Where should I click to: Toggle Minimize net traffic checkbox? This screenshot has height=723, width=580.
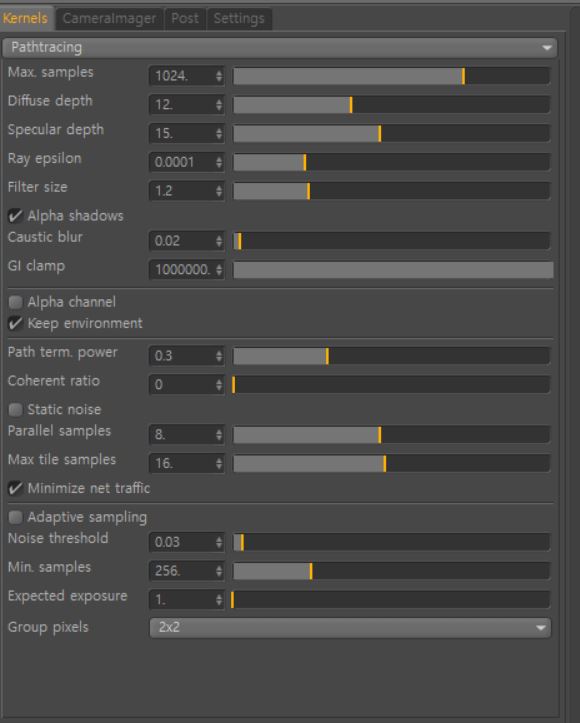(x=15, y=488)
